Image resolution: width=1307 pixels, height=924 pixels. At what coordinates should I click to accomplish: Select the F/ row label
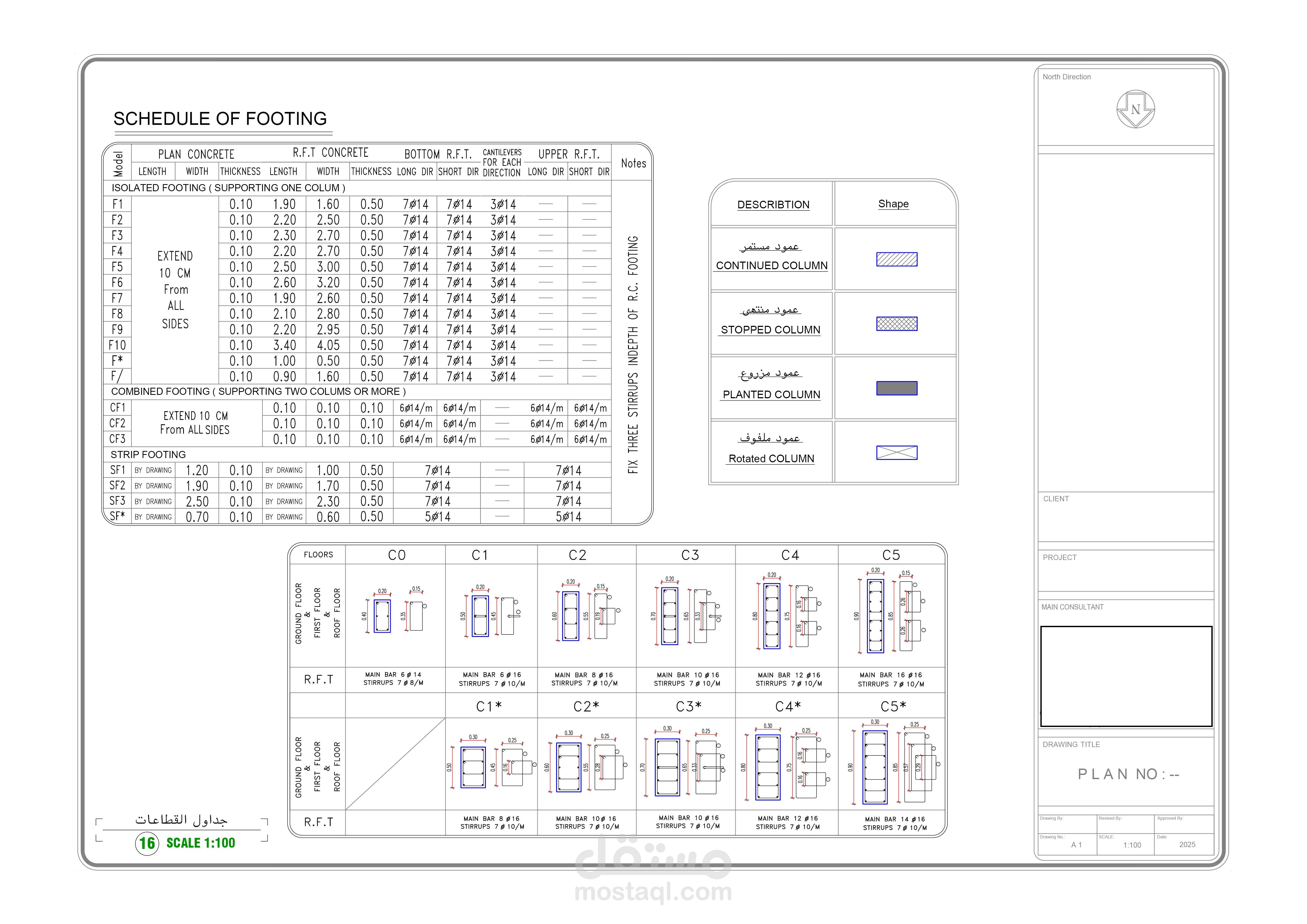tap(117, 377)
